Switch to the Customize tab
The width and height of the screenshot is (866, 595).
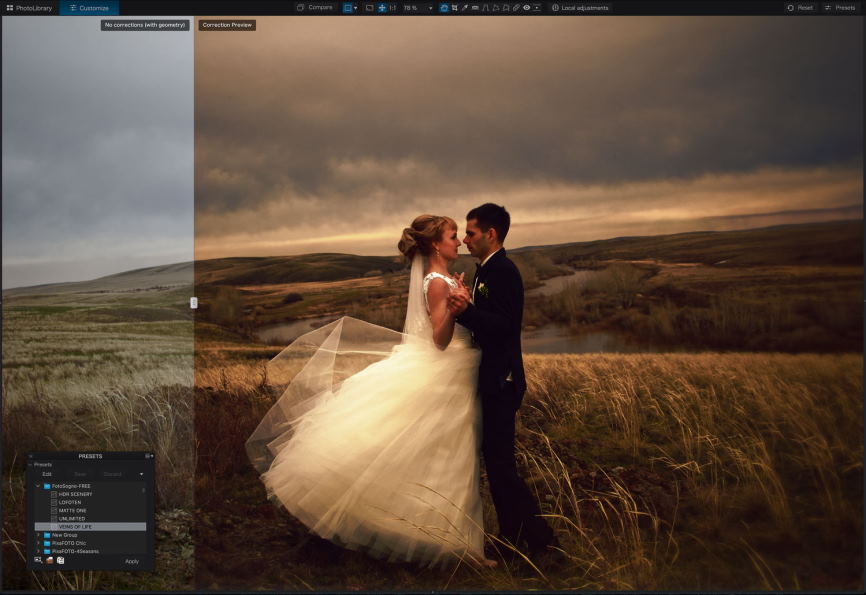89,8
